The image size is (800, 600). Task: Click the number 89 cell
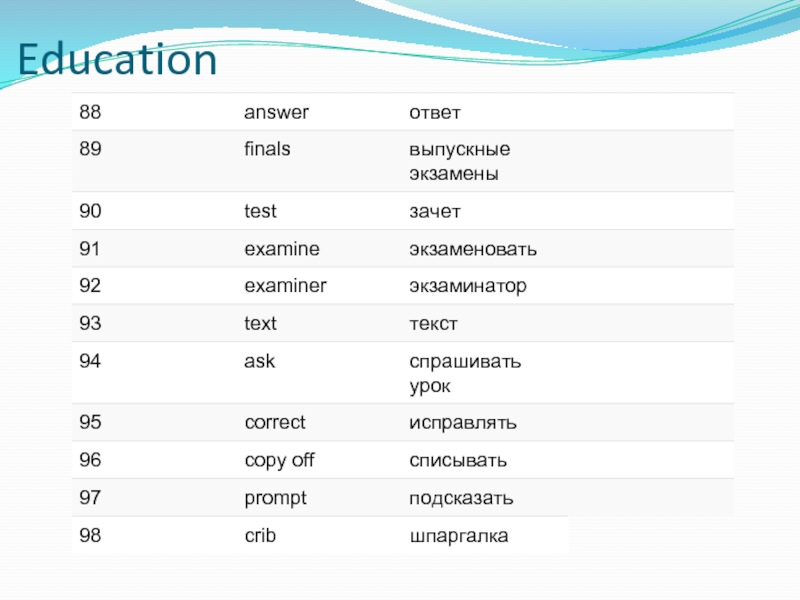90,148
